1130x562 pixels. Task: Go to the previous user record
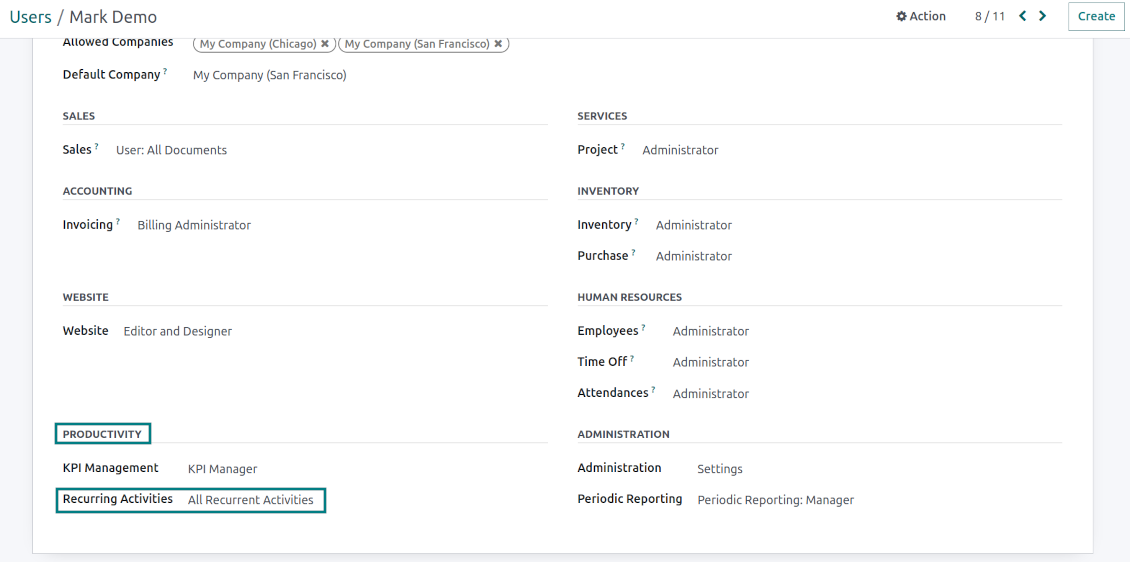pos(1022,16)
